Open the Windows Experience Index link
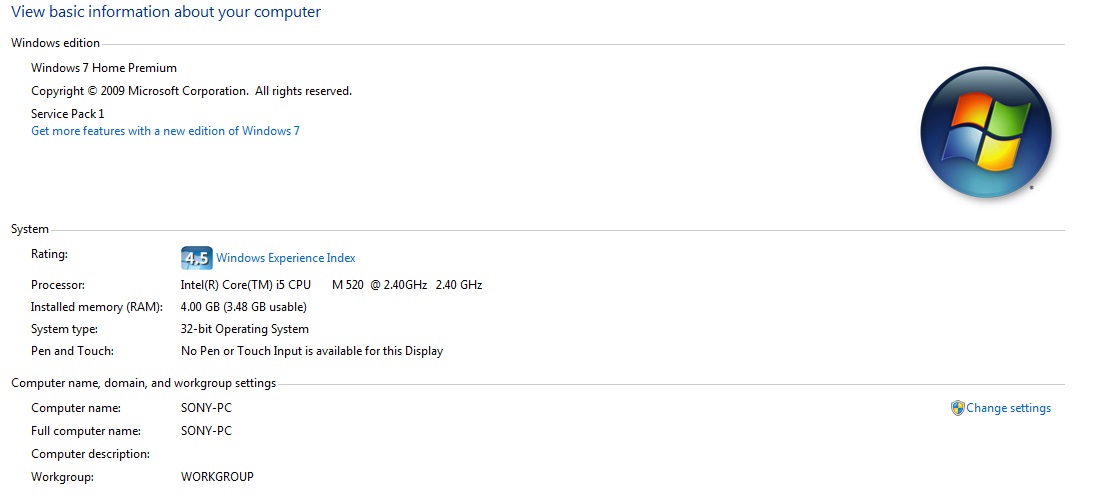Screen dimensions: 1106x500 [x=286, y=258]
